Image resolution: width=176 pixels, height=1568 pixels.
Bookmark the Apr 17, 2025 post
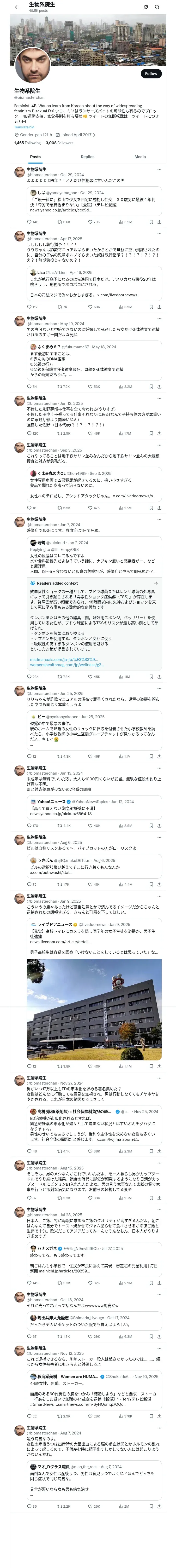(151, 307)
